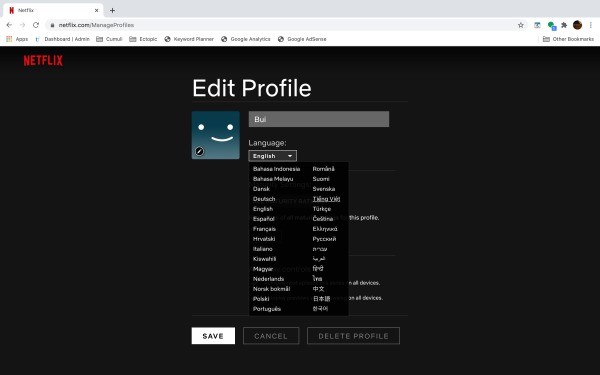Open Apps bookmark shortcut
This screenshot has height=375, width=600.
click(x=17, y=39)
